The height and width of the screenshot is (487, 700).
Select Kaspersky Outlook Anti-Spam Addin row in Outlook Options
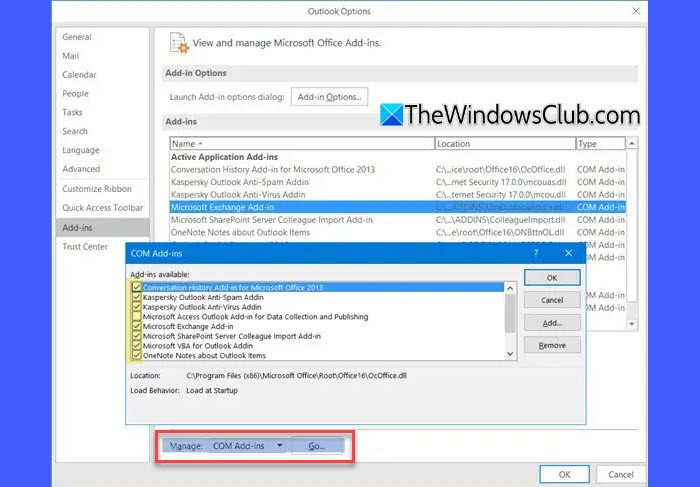pos(397,182)
